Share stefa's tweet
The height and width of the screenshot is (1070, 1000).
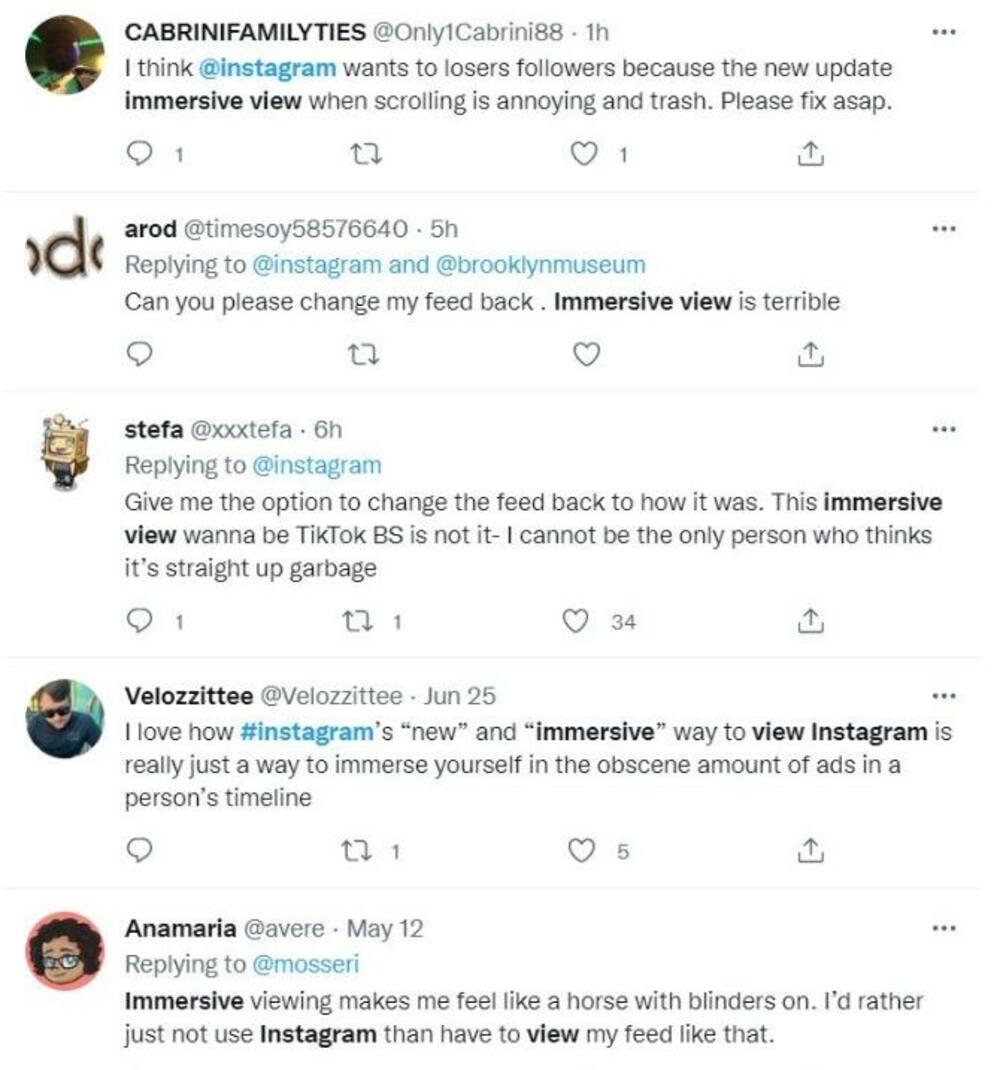point(808,622)
